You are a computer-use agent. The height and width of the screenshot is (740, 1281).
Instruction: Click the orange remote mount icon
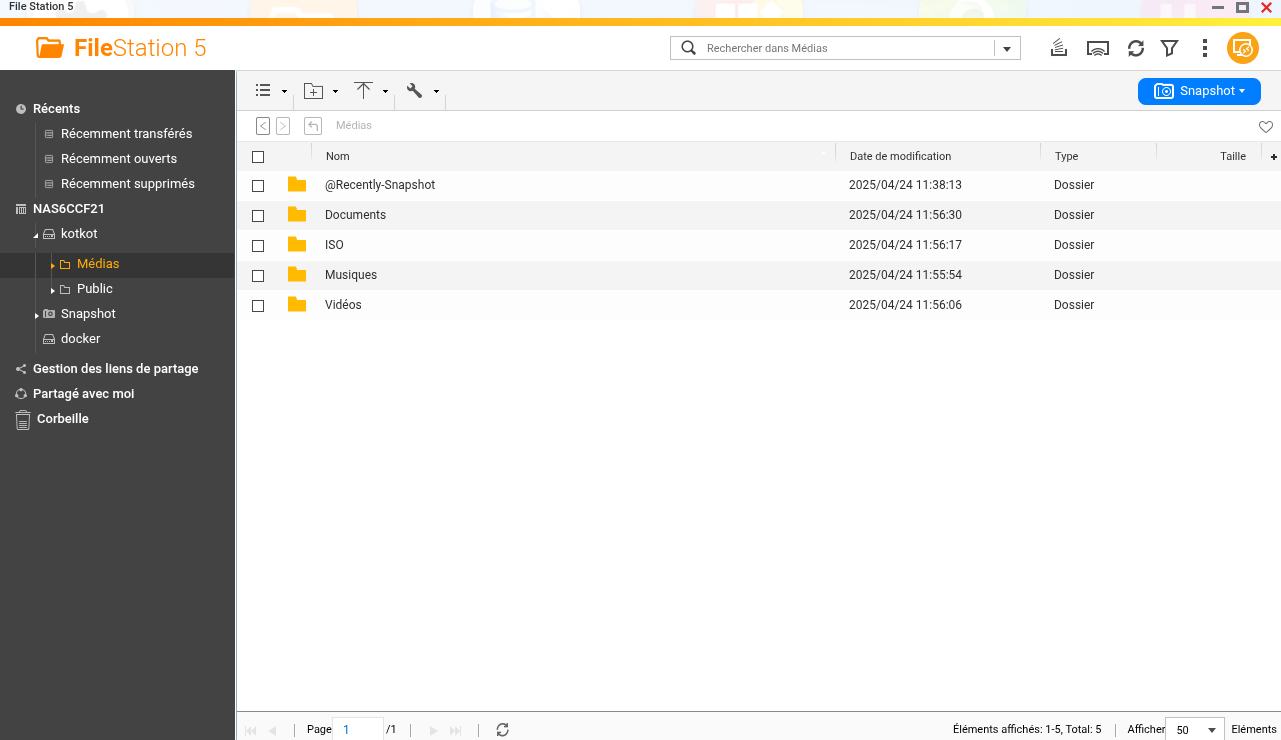1243,48
